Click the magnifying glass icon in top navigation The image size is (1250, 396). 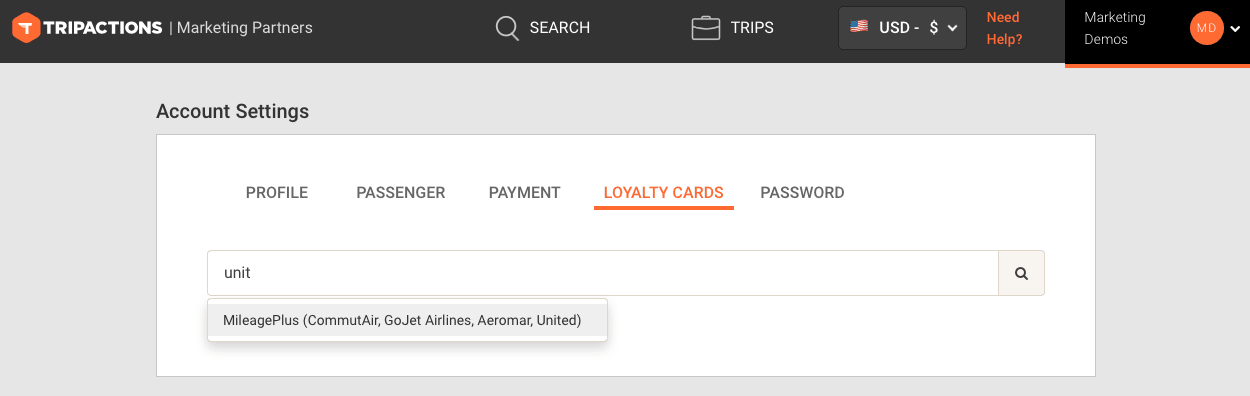(508, 28)
